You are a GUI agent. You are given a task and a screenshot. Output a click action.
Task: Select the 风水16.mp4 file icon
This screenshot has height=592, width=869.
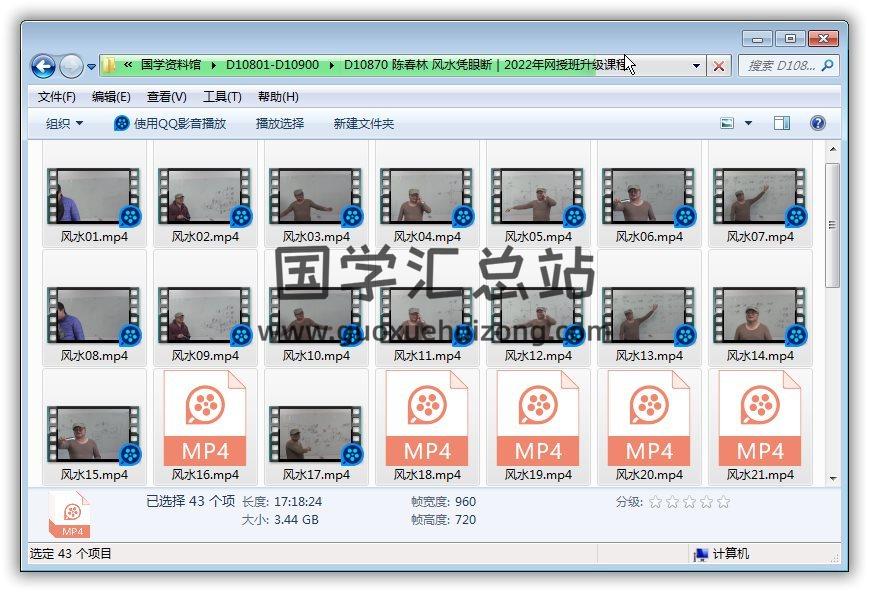tap(205, 418)
